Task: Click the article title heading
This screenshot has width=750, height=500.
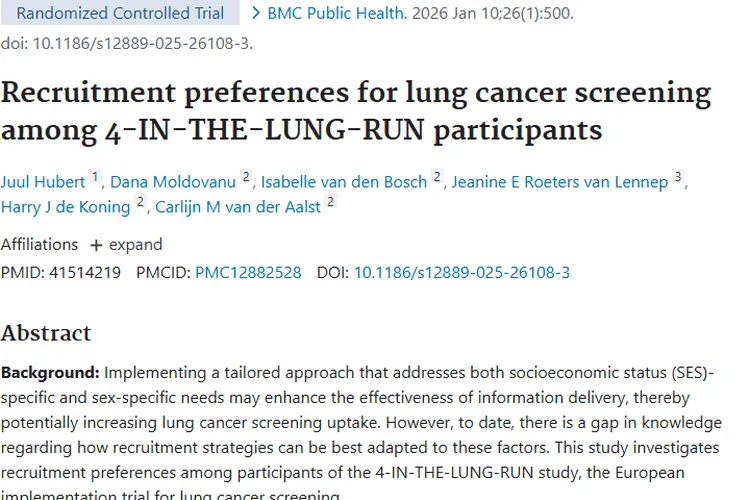Action: coord(355,112)
